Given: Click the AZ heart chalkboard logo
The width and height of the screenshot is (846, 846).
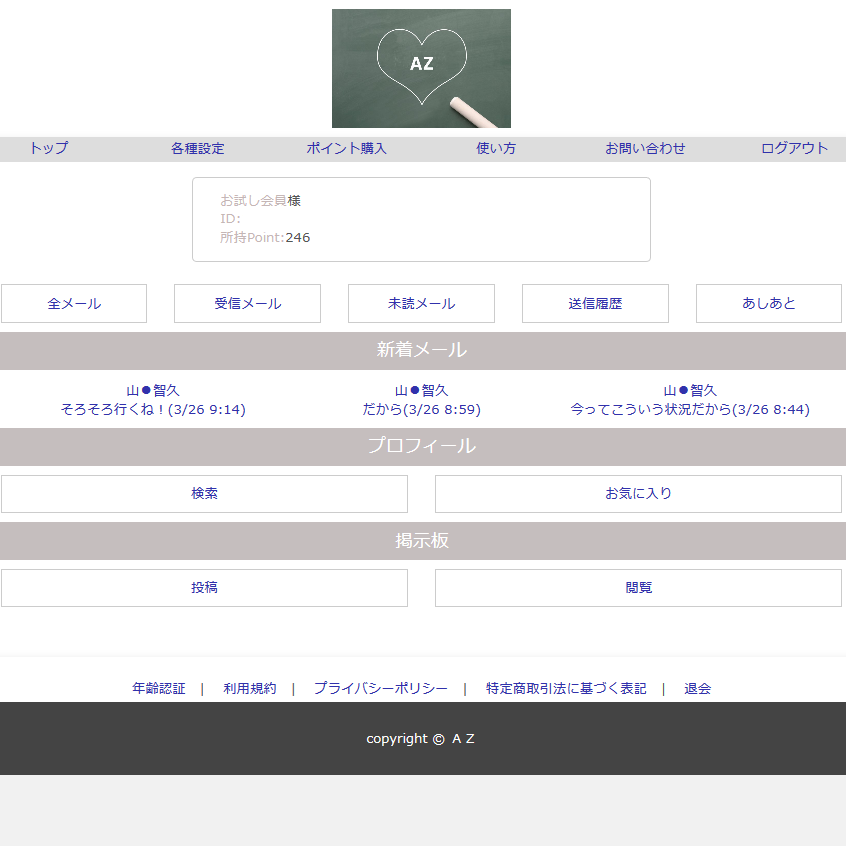Looking at the screenshot, I should point(421,69).
